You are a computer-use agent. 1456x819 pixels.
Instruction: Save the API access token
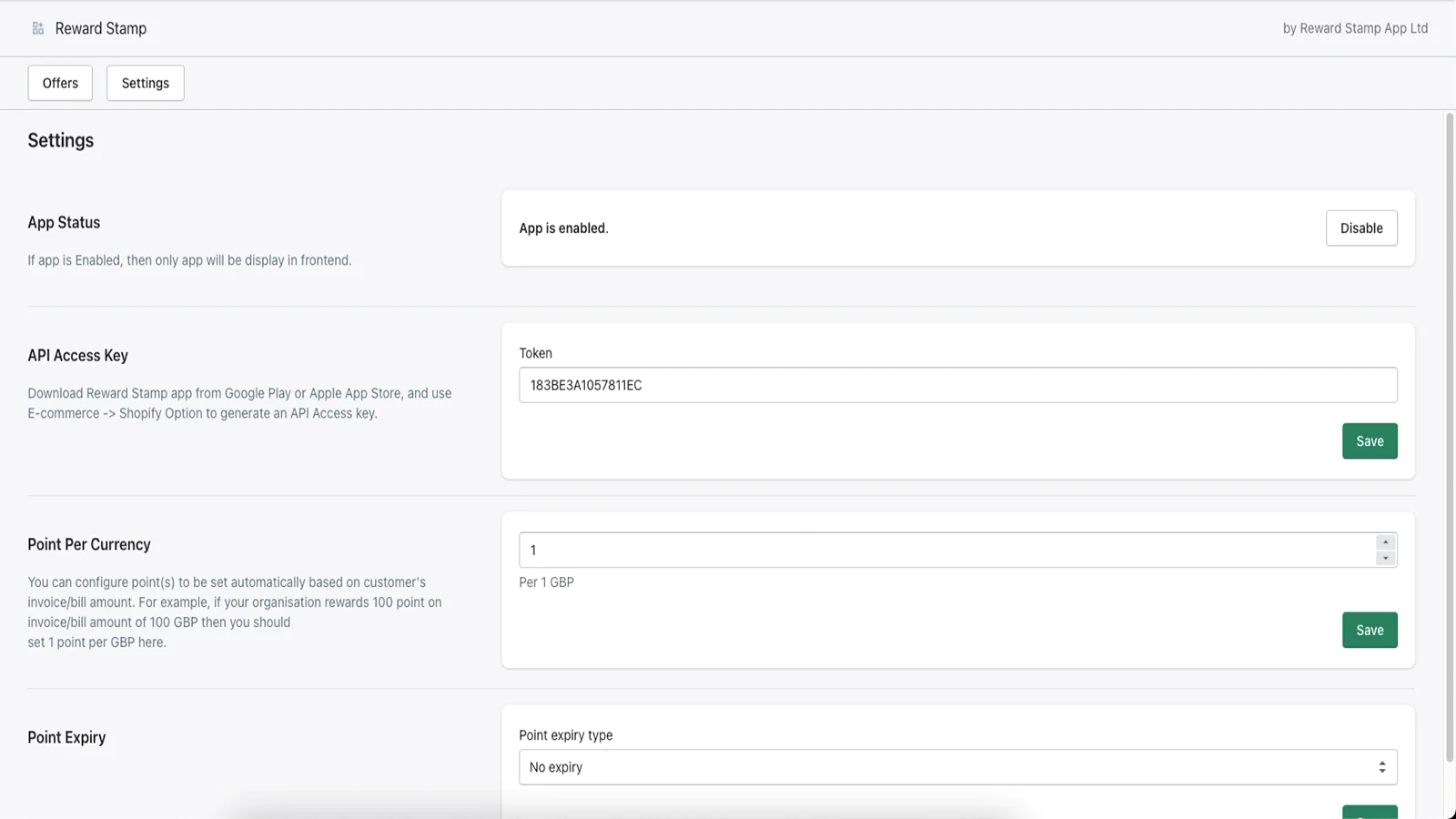1370,441
